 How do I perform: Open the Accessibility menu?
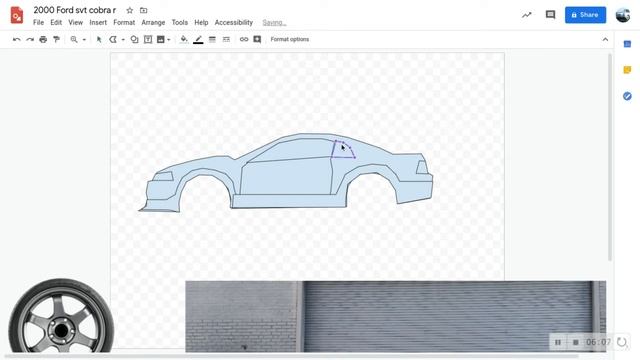[234, 22]
